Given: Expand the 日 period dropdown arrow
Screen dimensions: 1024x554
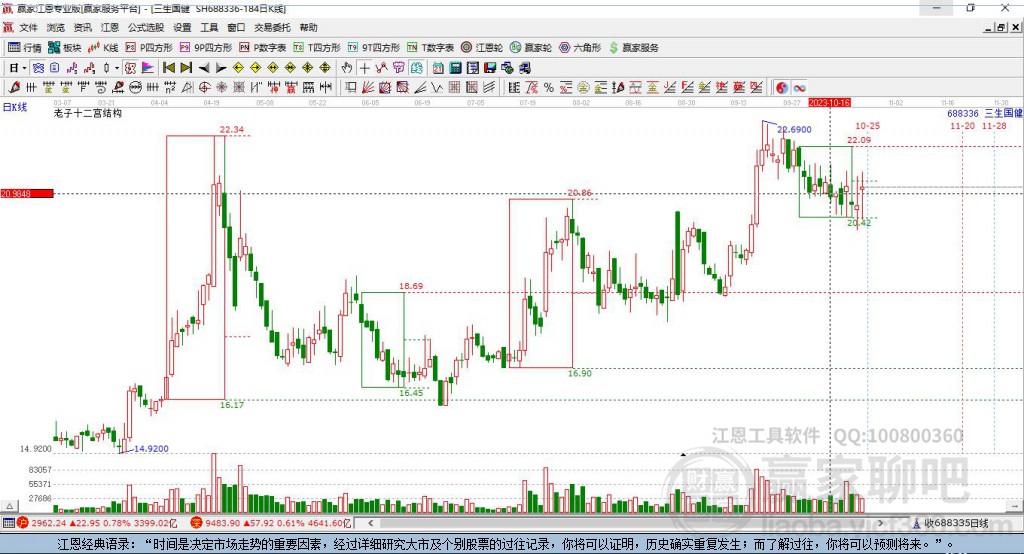Looking at the screenshot, I should click(x=25, y=68).
